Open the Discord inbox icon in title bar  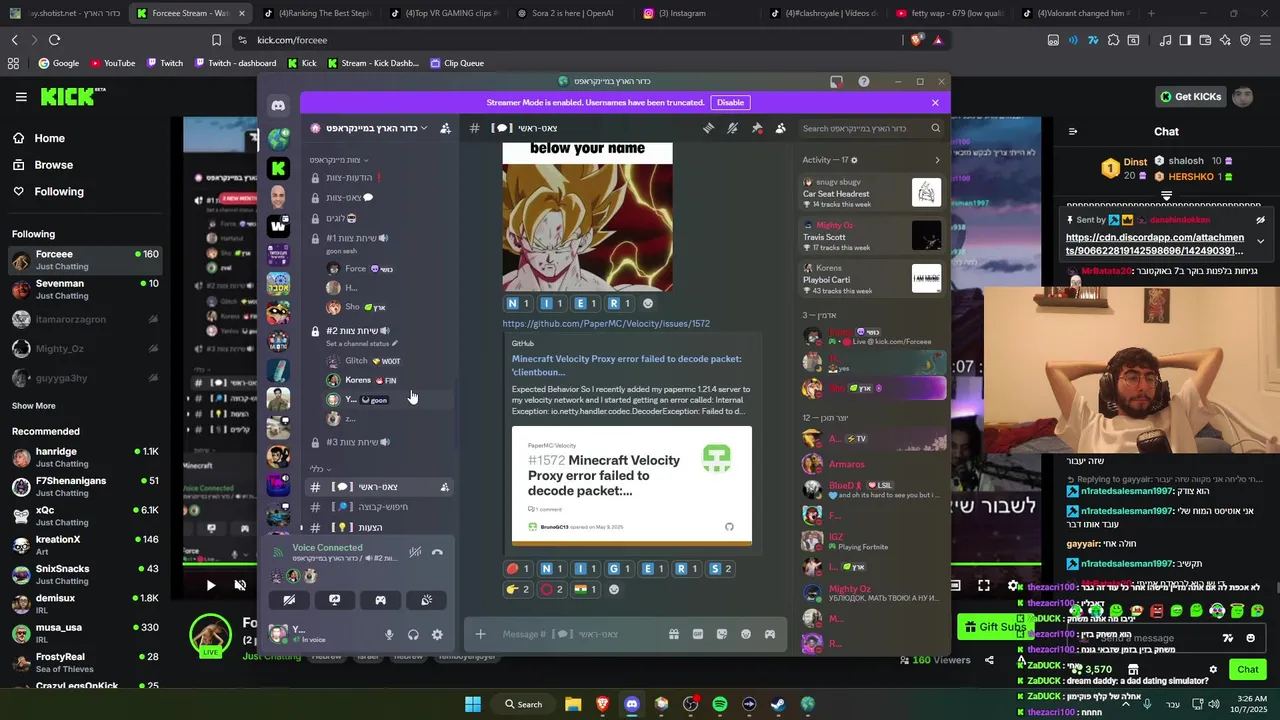click(x=836, y=82)
